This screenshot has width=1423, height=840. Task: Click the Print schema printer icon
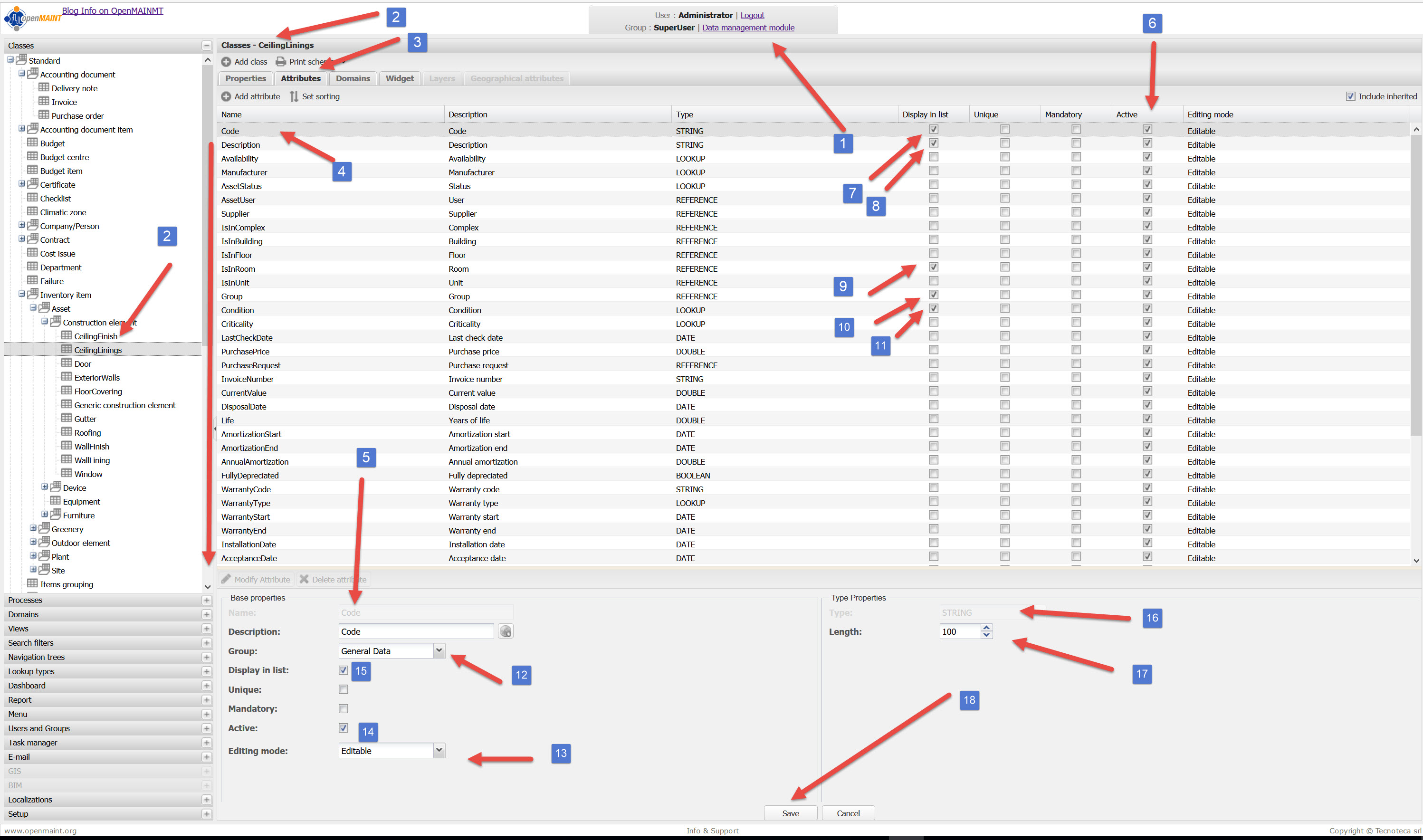[x=281, y=62]
